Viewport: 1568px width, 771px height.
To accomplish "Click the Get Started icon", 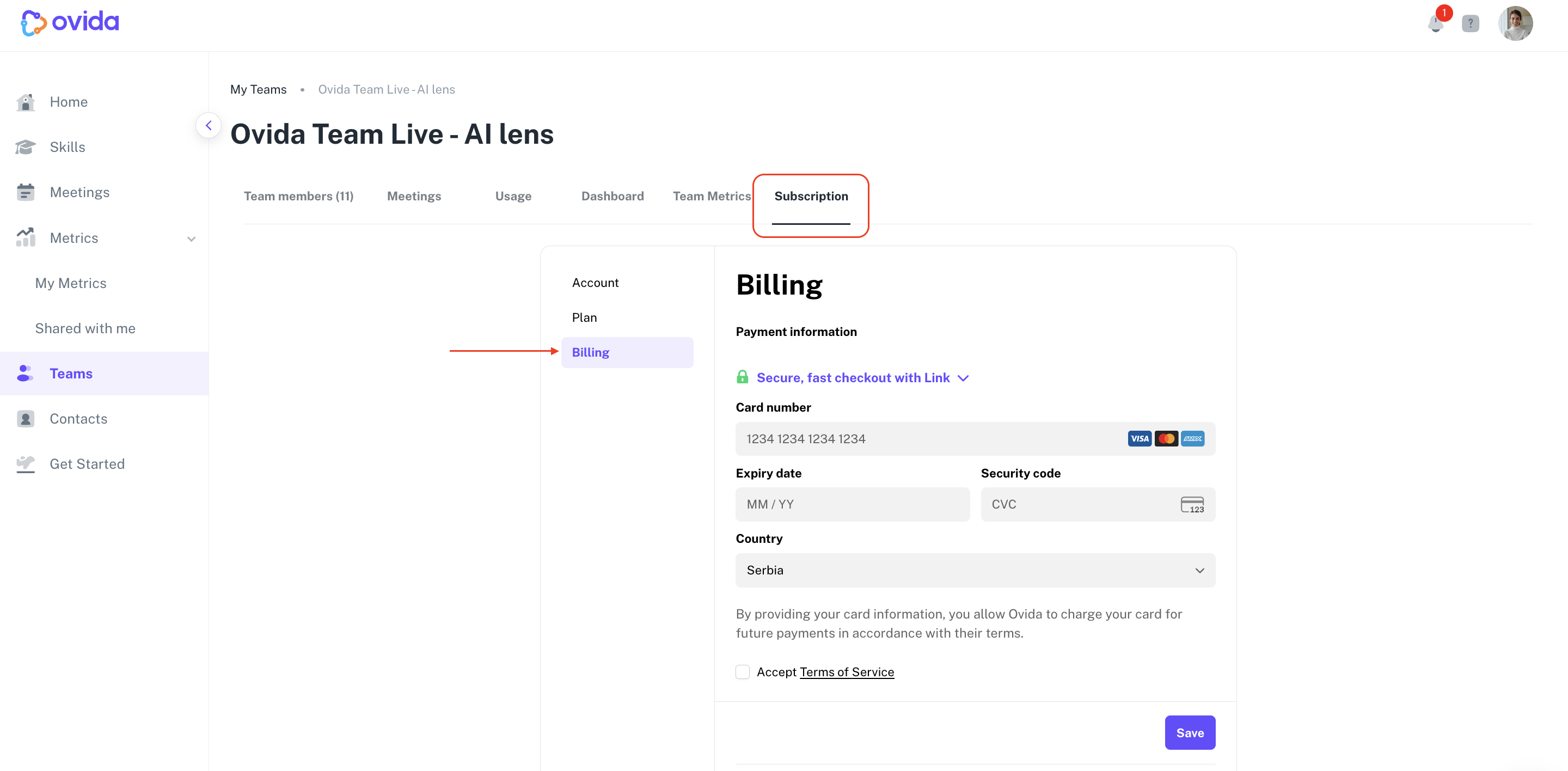I will click(26, 464).
